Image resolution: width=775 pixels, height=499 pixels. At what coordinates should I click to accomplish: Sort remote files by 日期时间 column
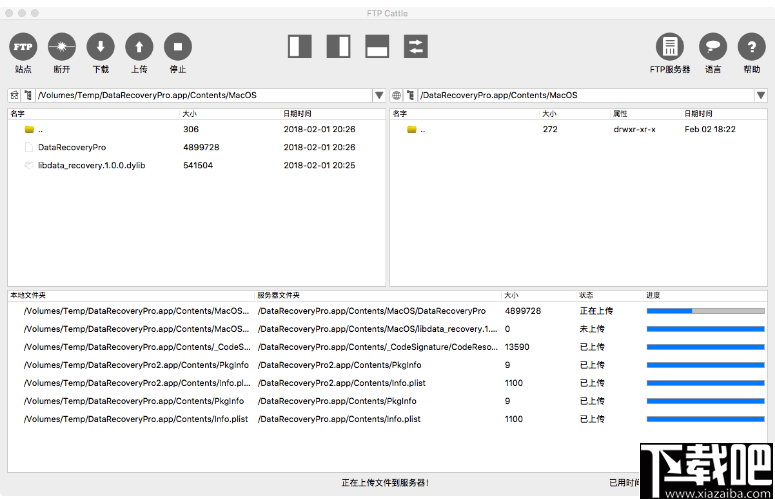click(698, 114)
